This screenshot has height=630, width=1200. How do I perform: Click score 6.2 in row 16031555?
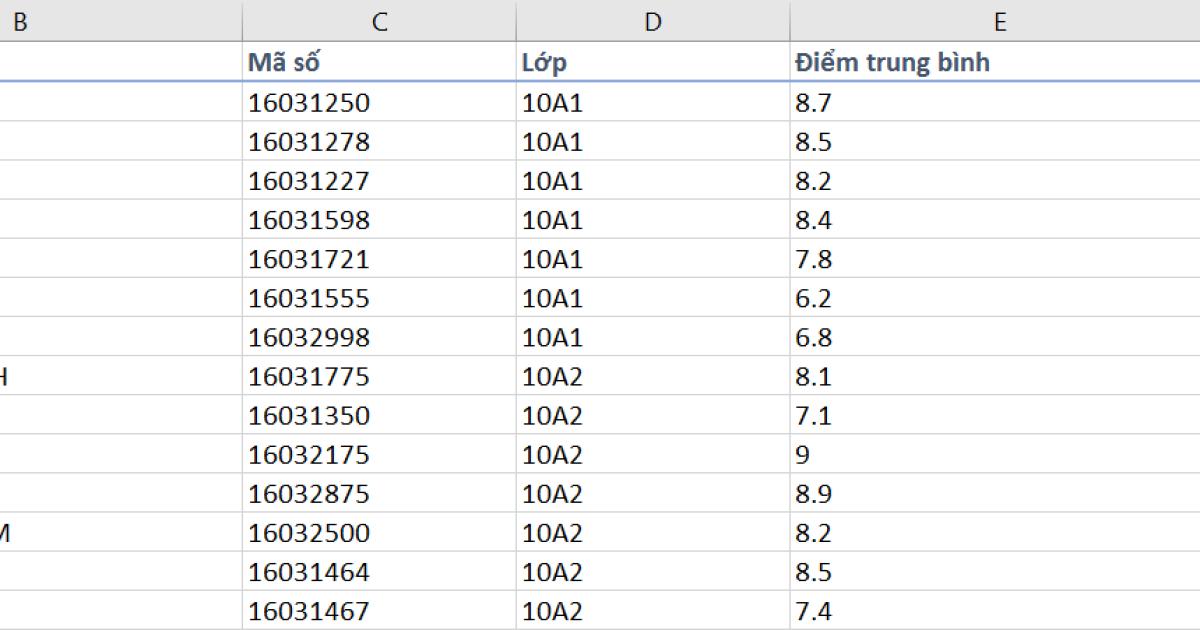pyautogui.click(x=995, y=297)
